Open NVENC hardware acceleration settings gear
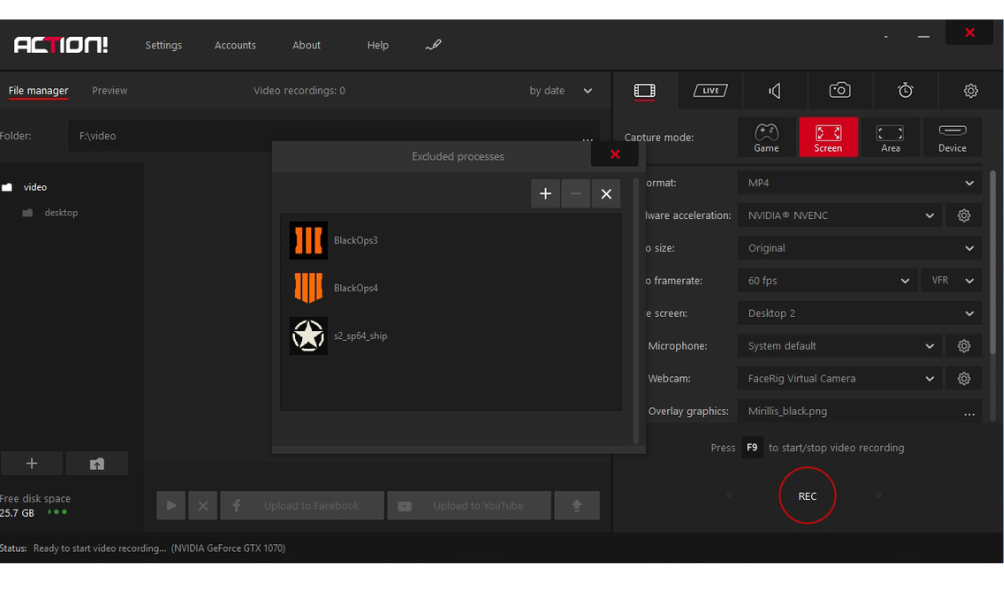 point(964,216)
